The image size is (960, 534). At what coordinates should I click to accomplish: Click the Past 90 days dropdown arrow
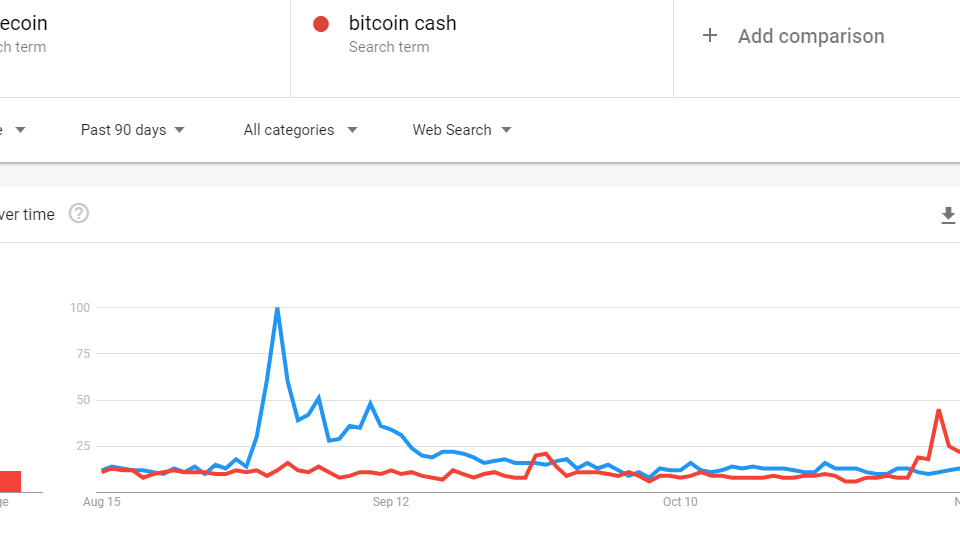click(x=179, y=130)
